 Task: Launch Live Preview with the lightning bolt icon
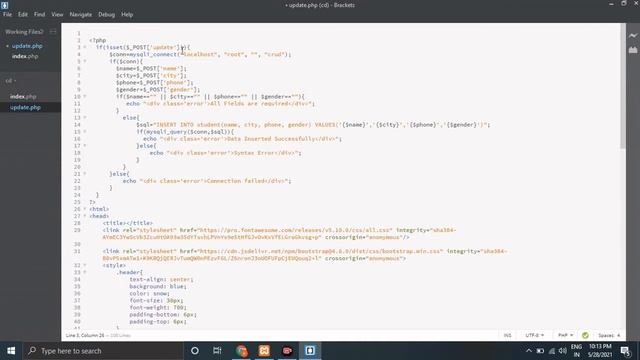[633, 36]
